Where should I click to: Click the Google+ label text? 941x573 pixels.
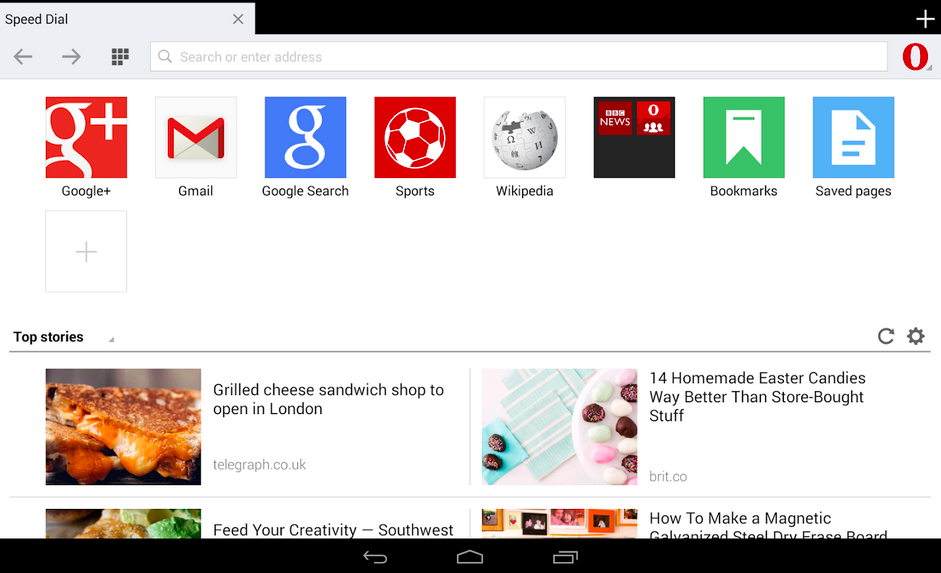[86, 191]
